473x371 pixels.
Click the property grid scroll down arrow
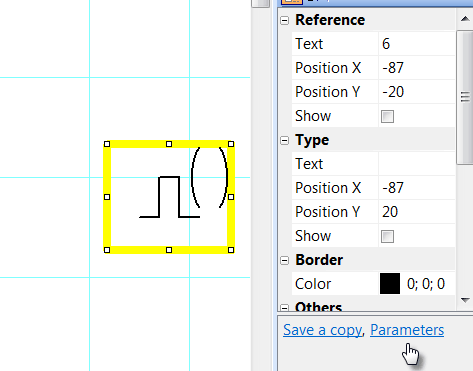[465, 300]
